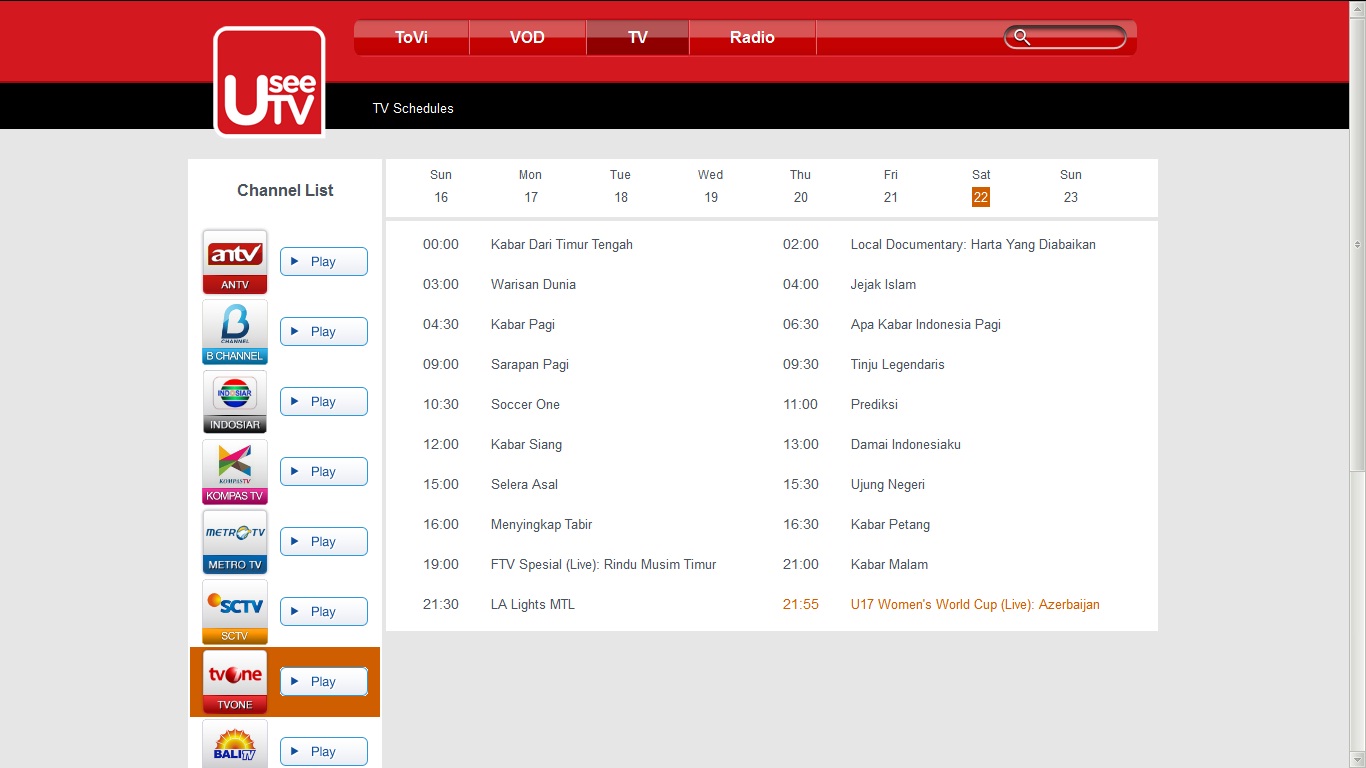This screenshot has height=768, width=1366.
Task: Click the search magnifier icon
Action: coord(1022,37)
